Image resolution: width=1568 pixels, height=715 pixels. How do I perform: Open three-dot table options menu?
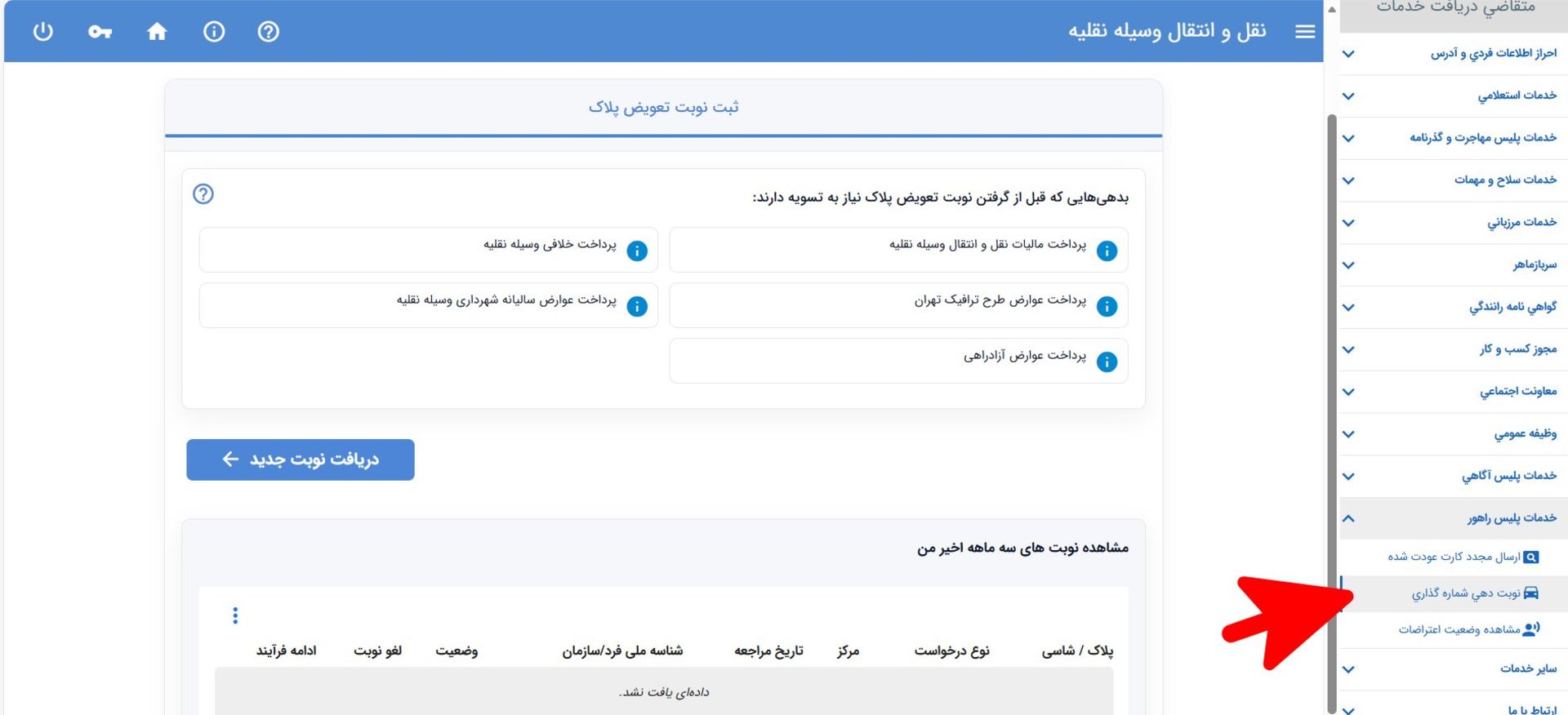235,615
